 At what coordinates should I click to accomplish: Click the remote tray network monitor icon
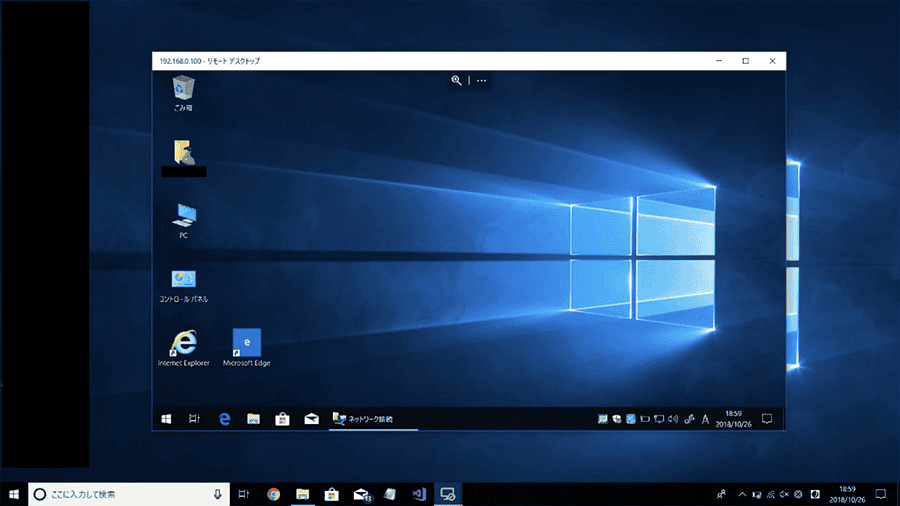tap(659, 419)
